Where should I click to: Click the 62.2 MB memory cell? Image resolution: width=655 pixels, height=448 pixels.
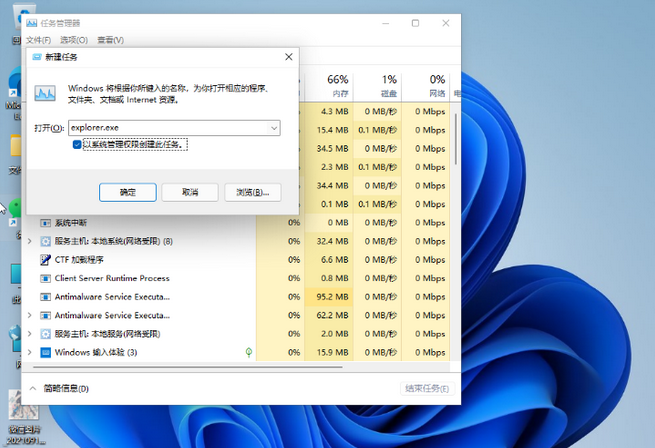[329, 315]
